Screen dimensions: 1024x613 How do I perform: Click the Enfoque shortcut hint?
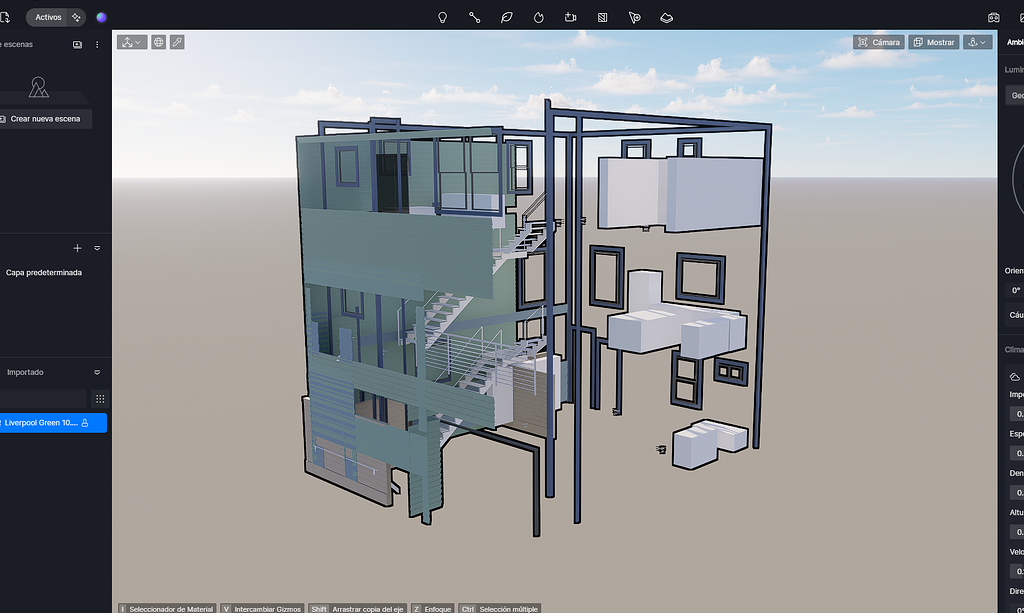click(432, 608)
